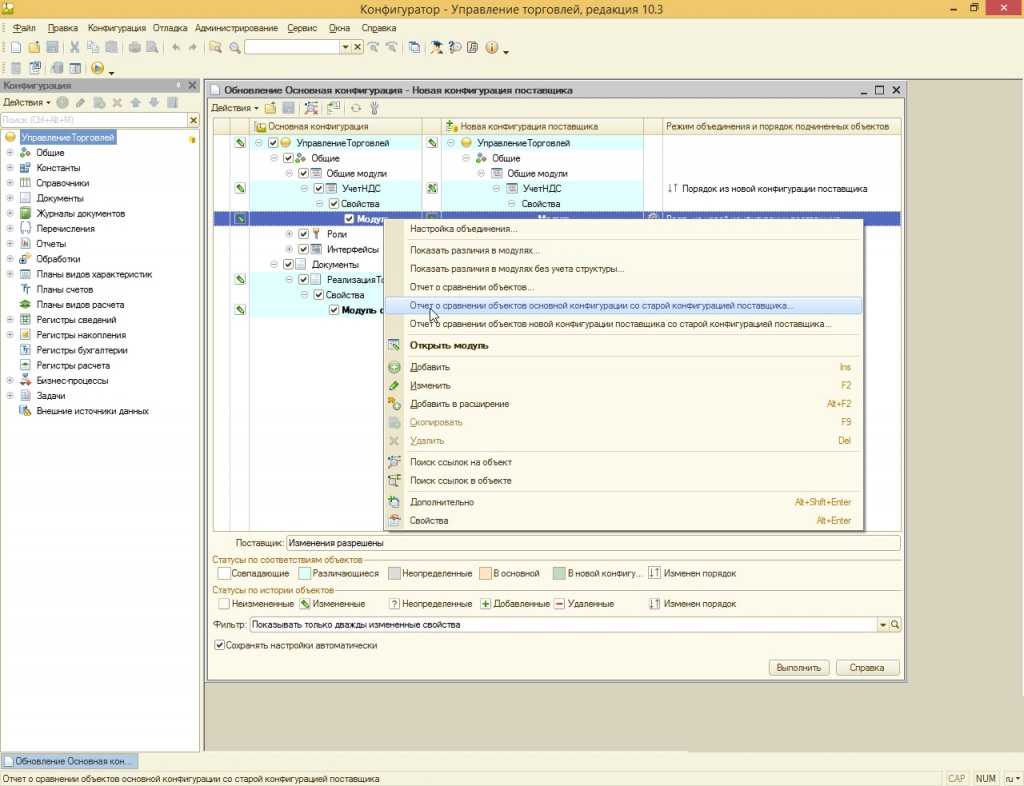Screen dimensions: 1024x786
Task: Uncheck the Интерфейсы checkbox in the tree
Action: 303,249
